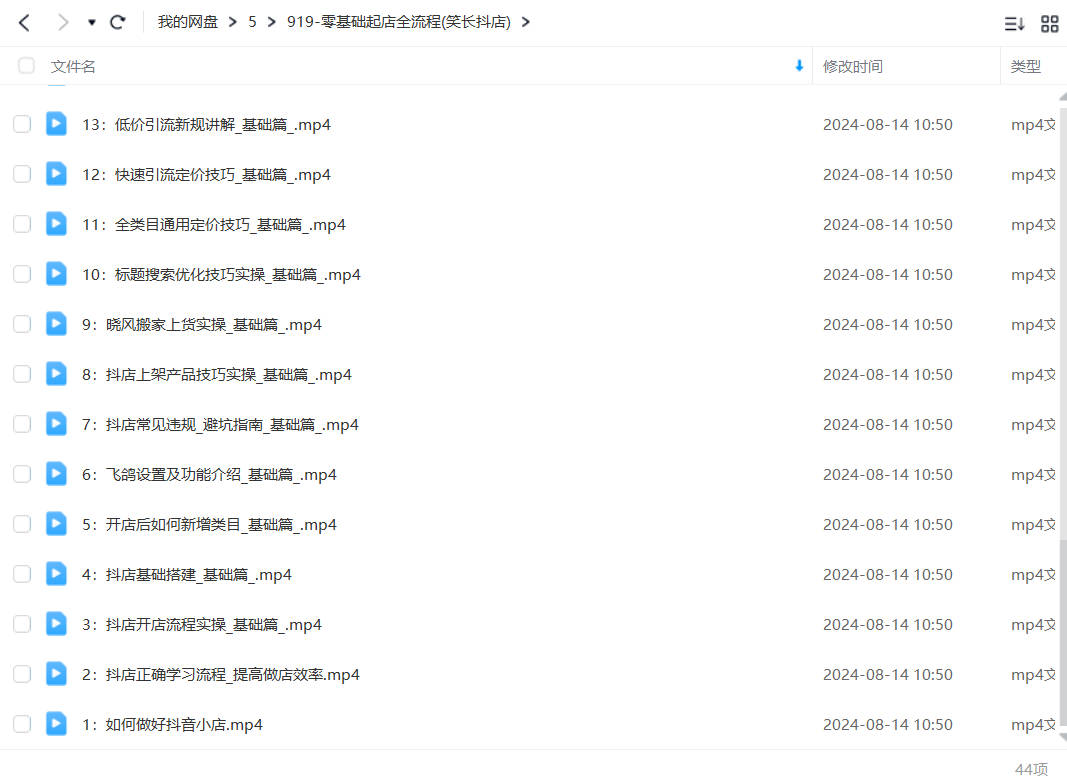Screen dimensions: 1067x782
Task: Click video icon of 4：抖店基础搭建
Action: coord(56,574)
